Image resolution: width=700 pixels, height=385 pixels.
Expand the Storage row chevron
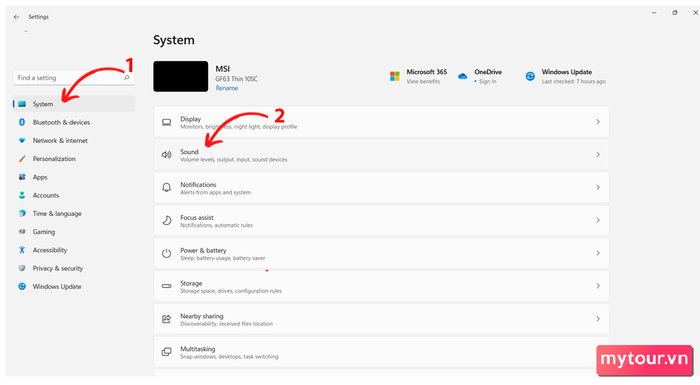click(598, 286)
